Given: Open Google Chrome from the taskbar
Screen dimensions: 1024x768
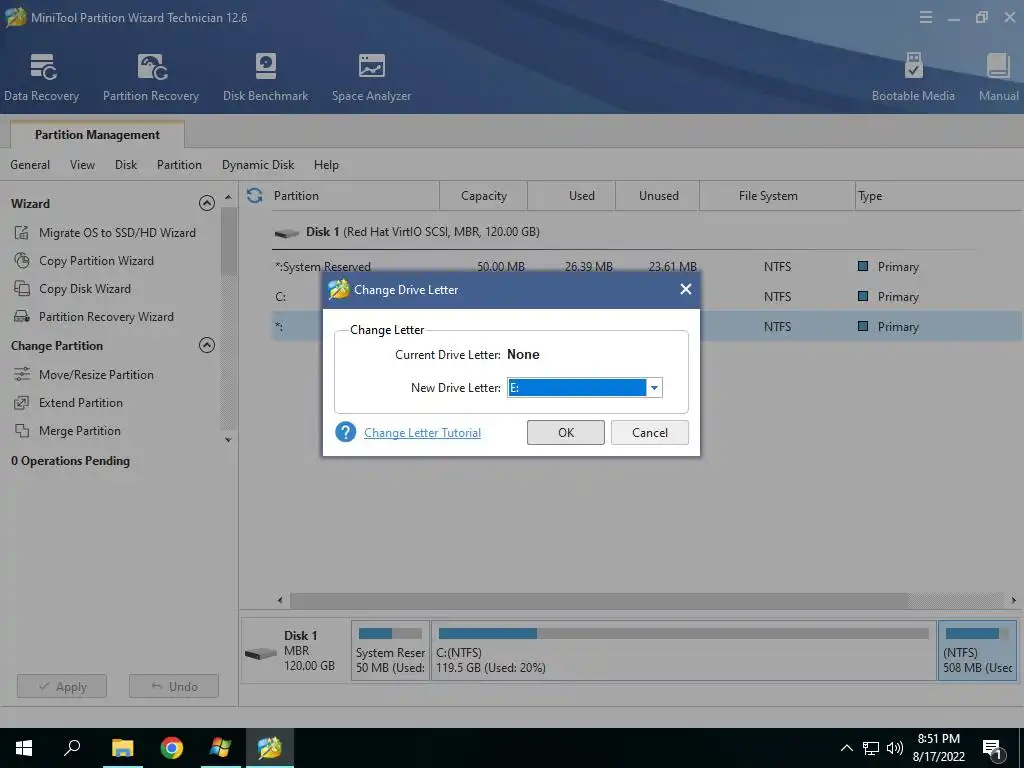Looking at the screenshot, I should [171, 748].
